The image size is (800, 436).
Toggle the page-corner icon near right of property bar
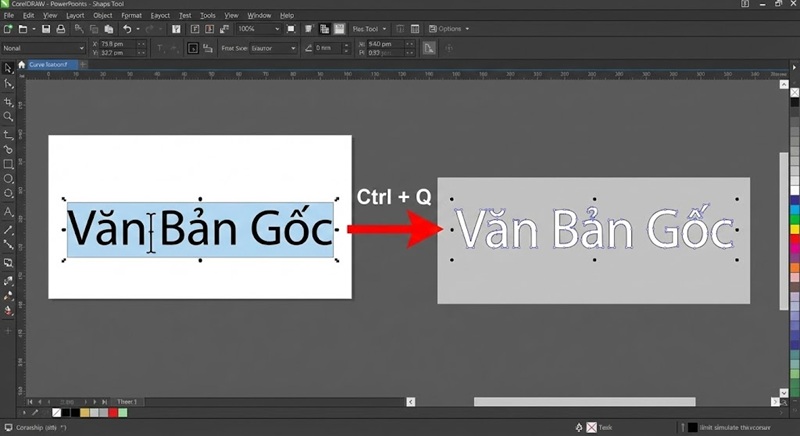pyautogui.click(x=429, y=48)
